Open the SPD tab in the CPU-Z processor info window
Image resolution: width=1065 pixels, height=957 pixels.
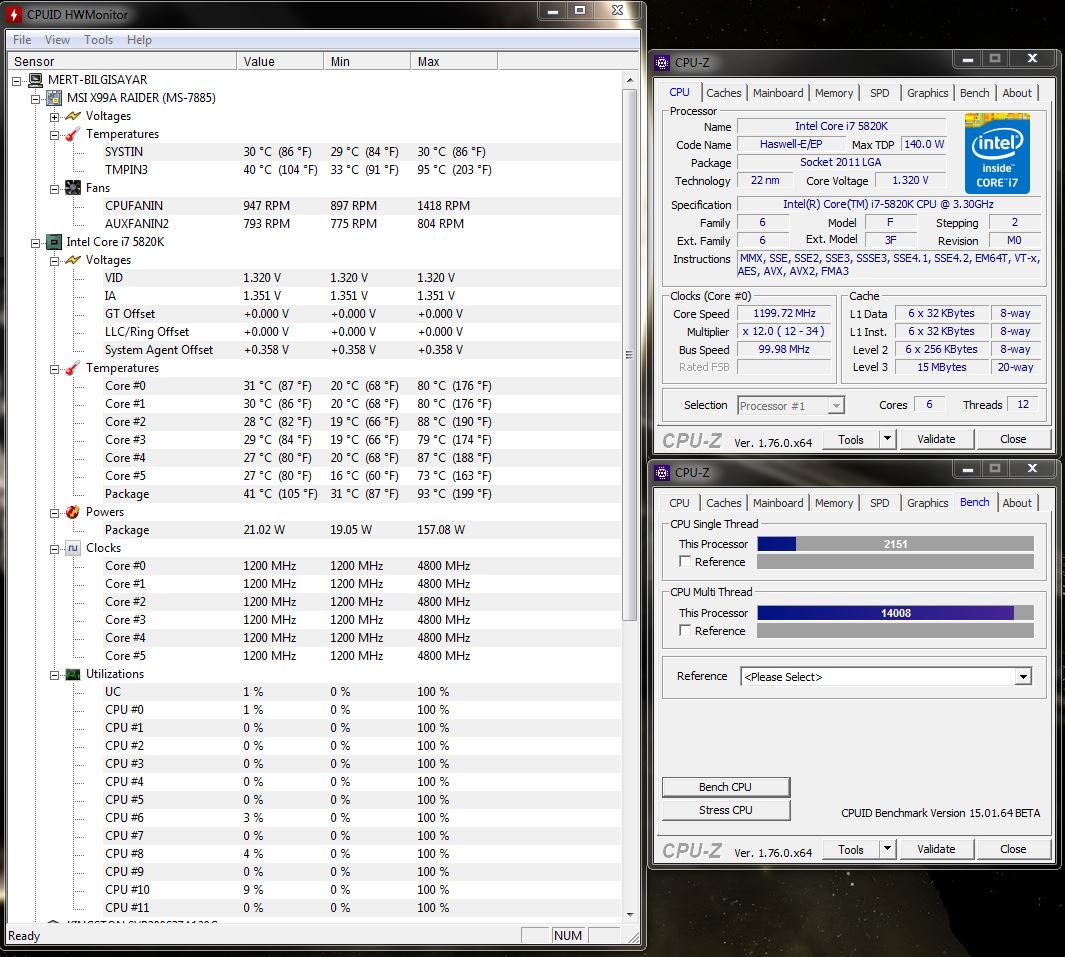click(x=880, y=93)
